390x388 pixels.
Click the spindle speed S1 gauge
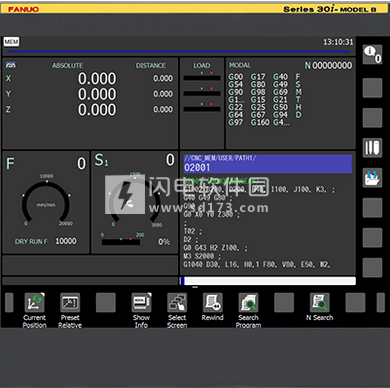point(135,200)
